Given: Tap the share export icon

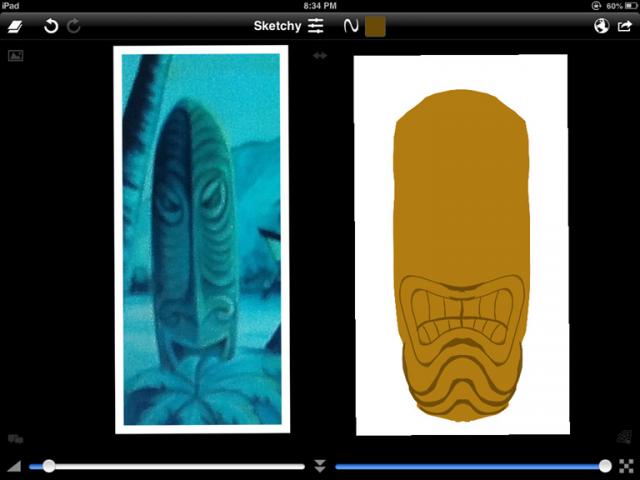Looking at the screenshot, I should [x=625, y=26].
